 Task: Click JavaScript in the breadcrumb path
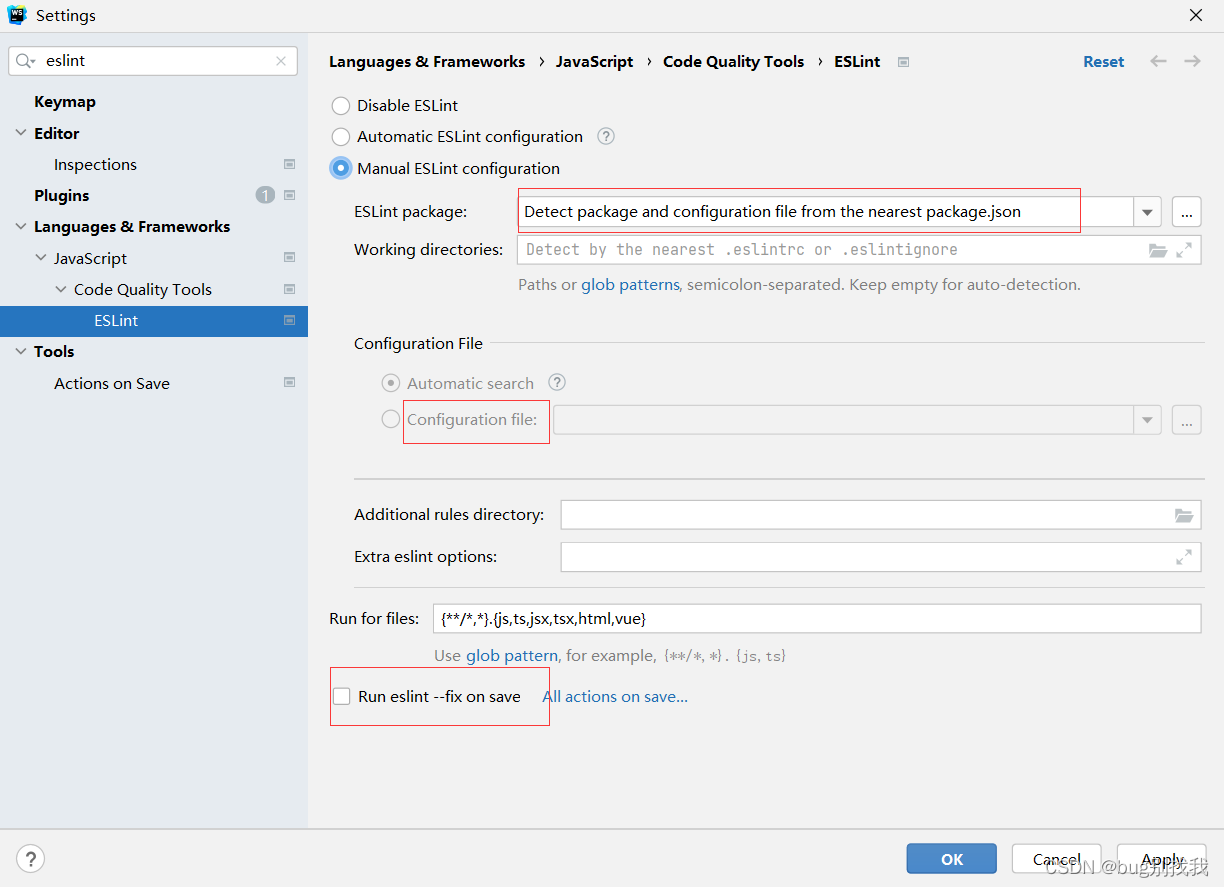tap(595, 62)
